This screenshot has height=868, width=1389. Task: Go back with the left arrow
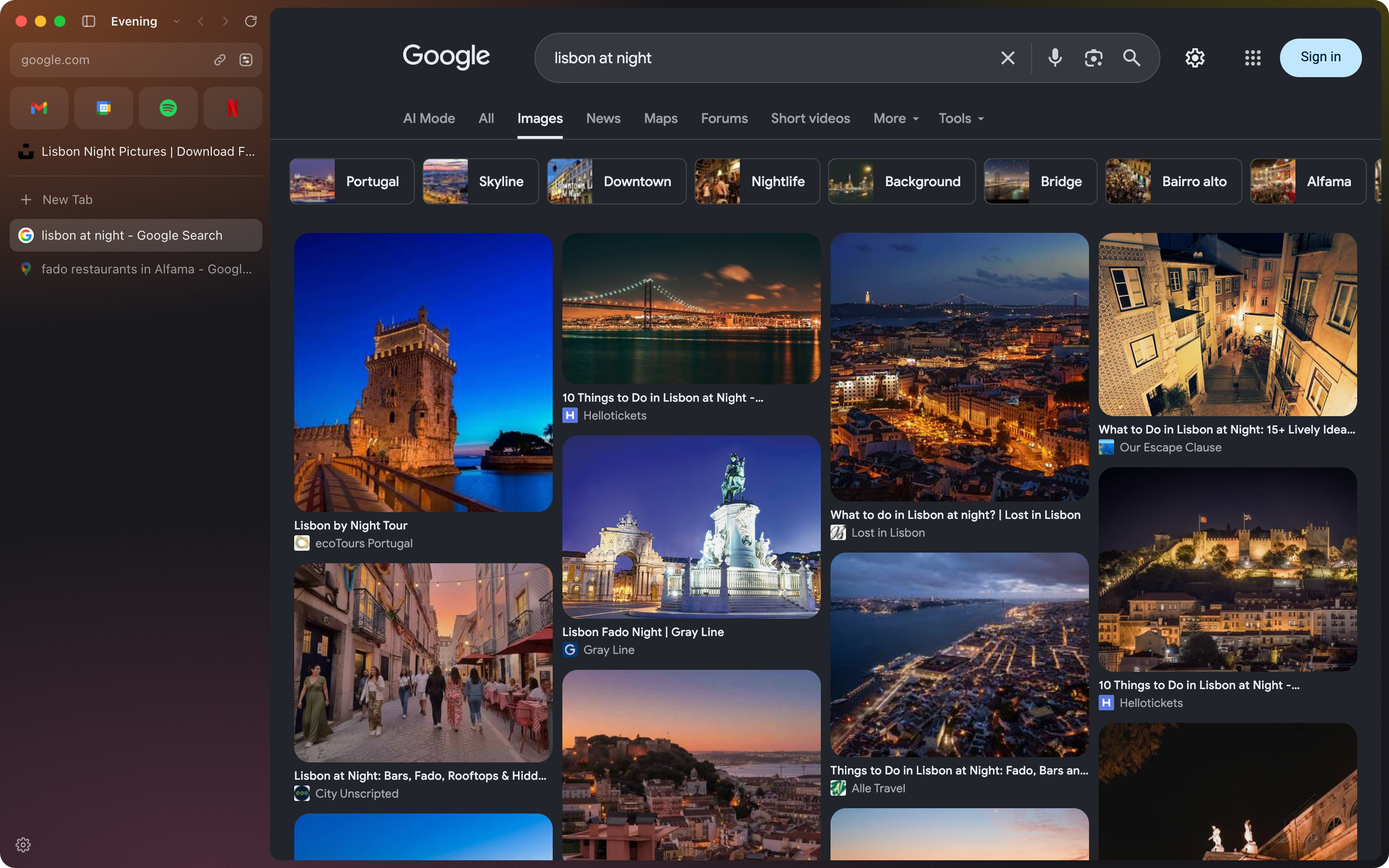pos(201,21)
